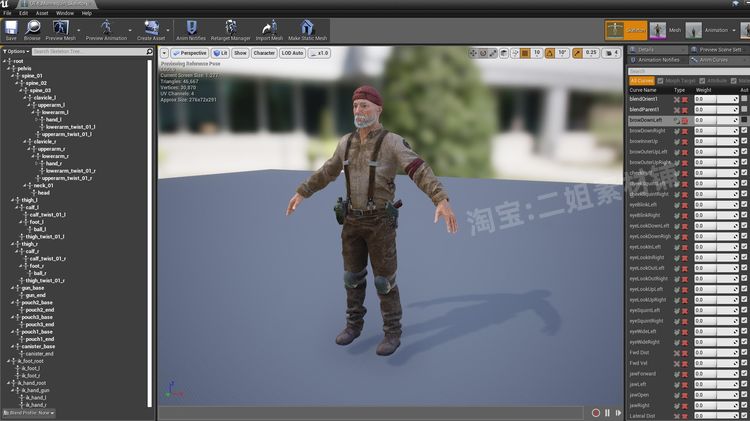Pause the preview playback
This screenshot has height=421, width=750.
[607, 412]
